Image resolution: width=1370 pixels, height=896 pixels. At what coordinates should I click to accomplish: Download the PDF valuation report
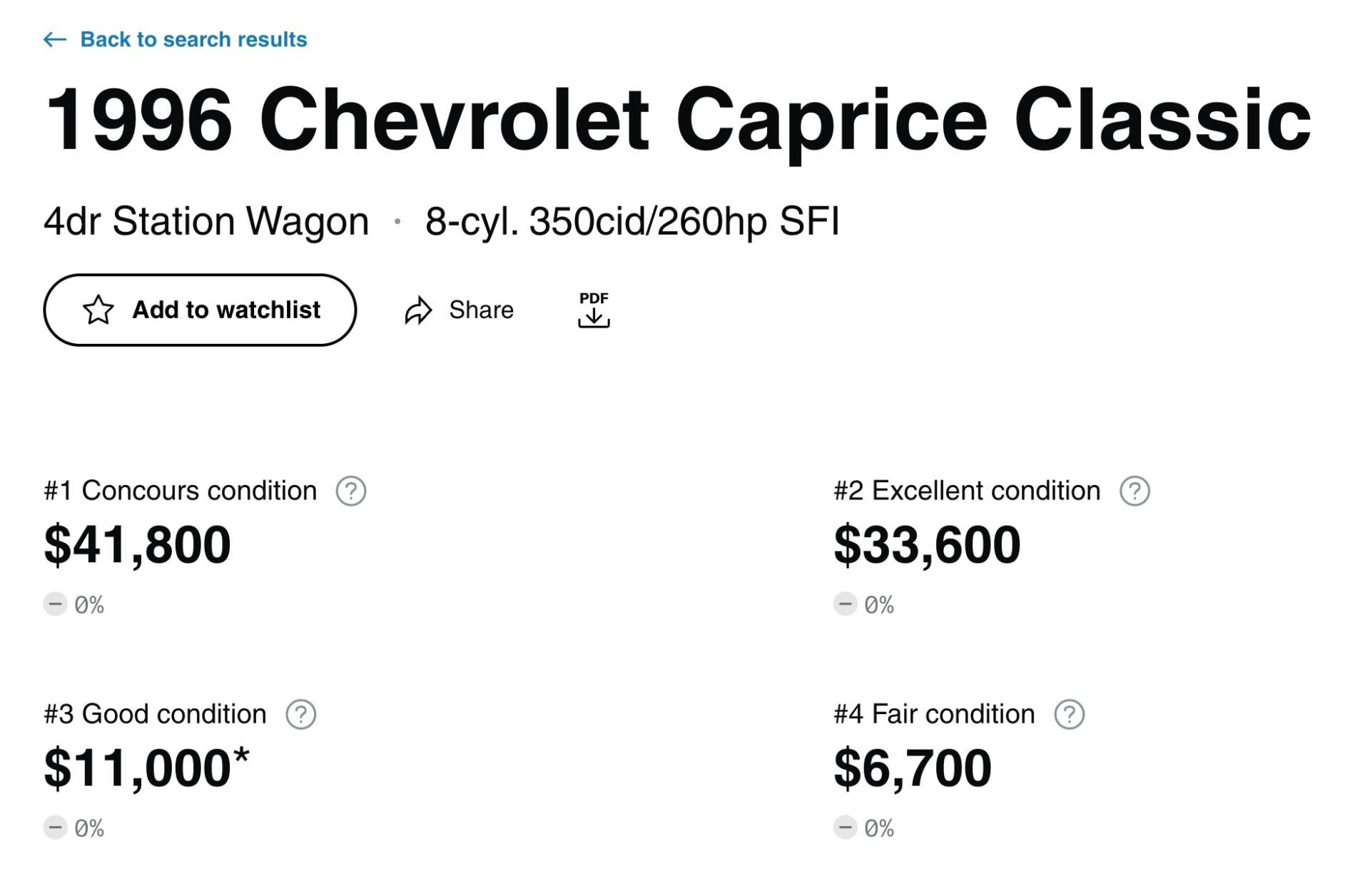coord(594,310)
